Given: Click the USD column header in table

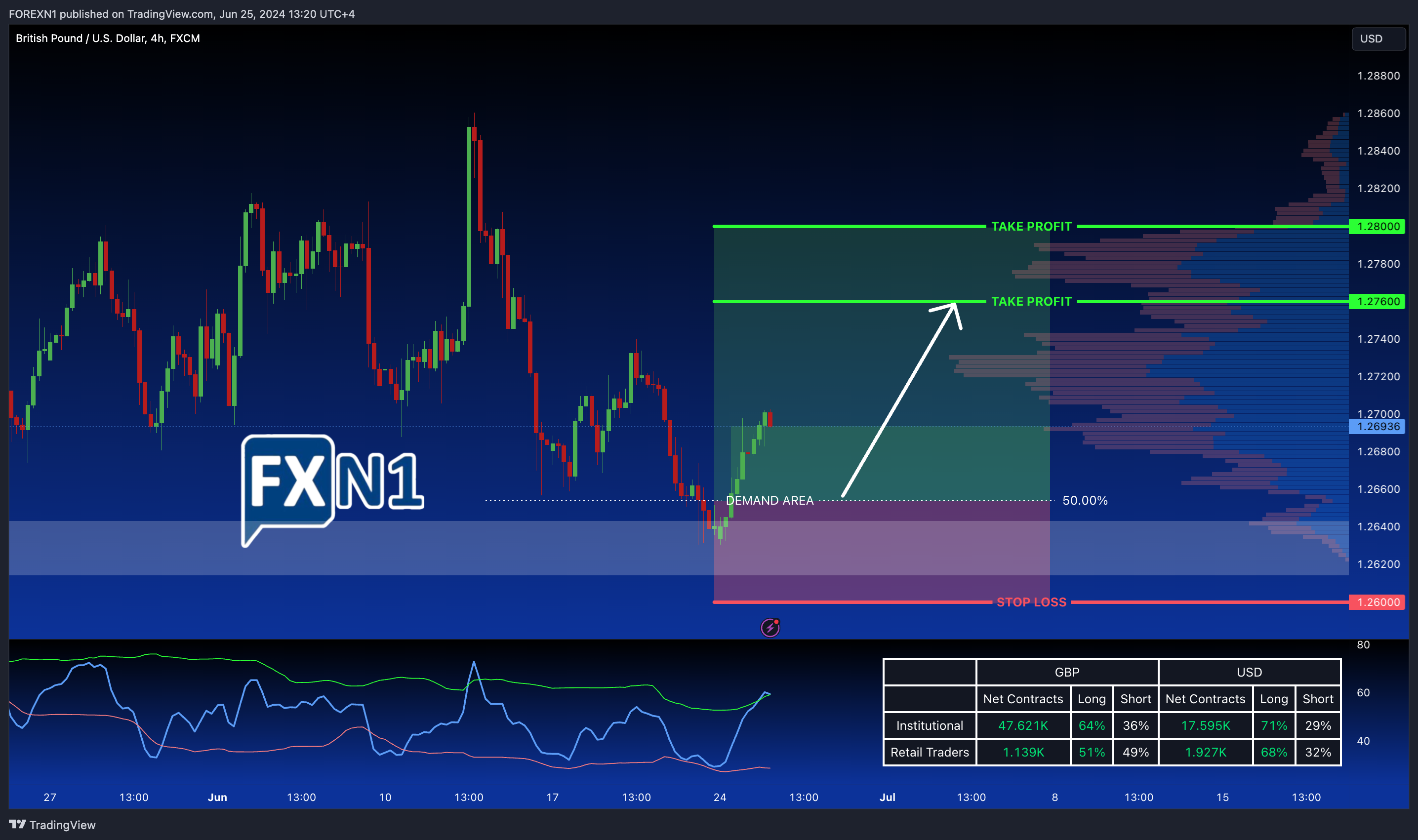Looking at the screenshot, I should coord(1249,672).
